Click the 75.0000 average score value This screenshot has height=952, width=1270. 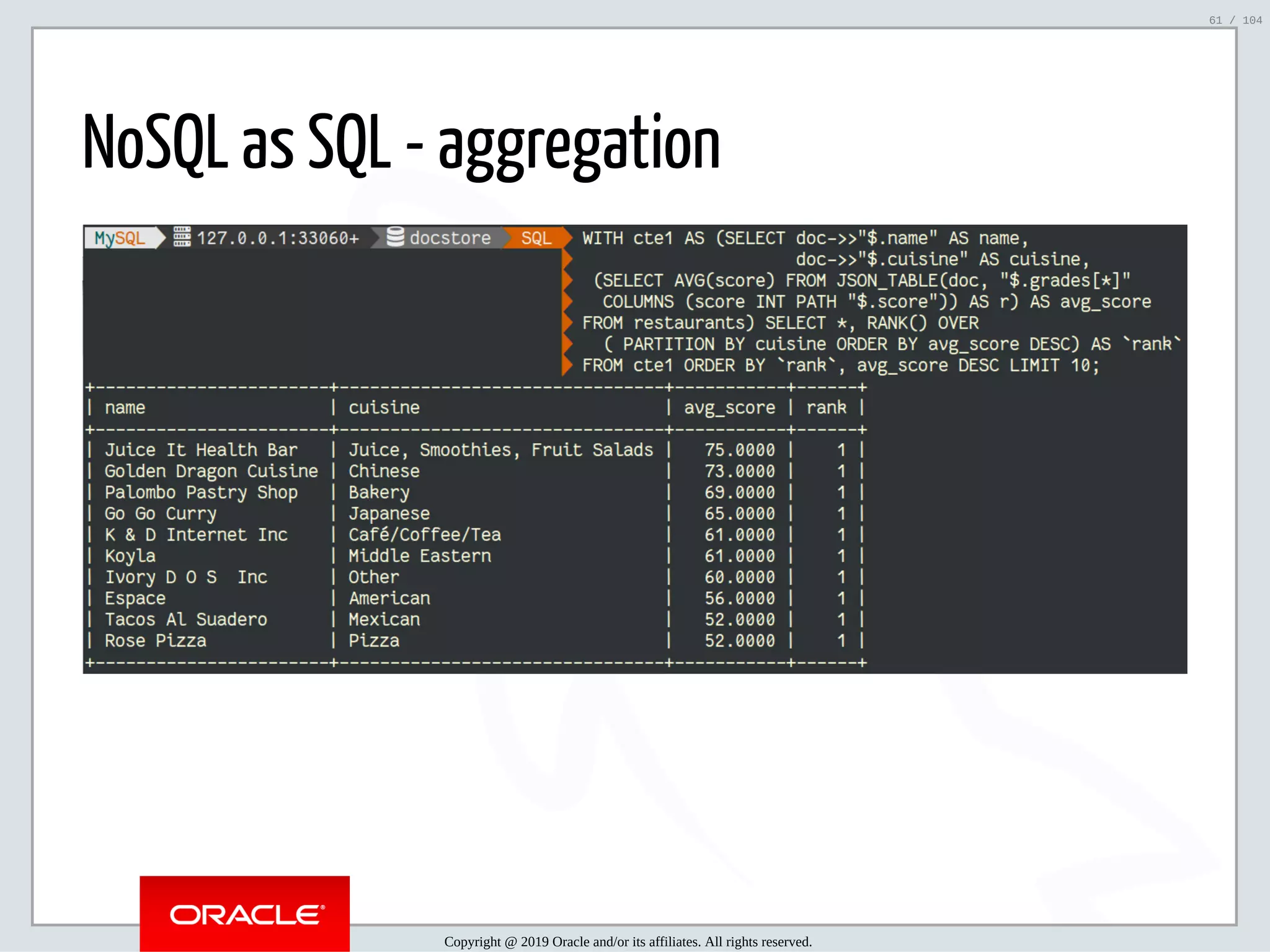(x=739, y=450)
